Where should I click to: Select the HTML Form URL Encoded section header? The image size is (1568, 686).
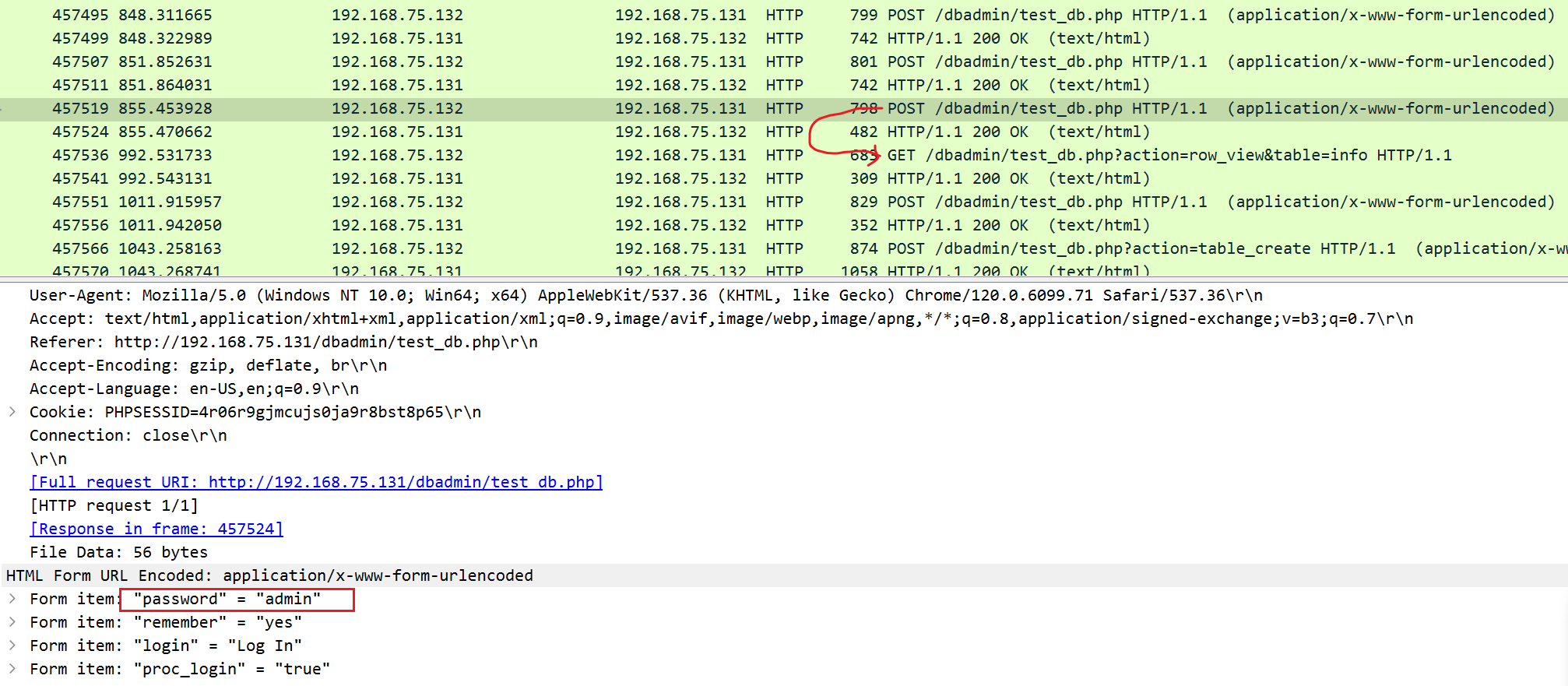pos(784,575)
